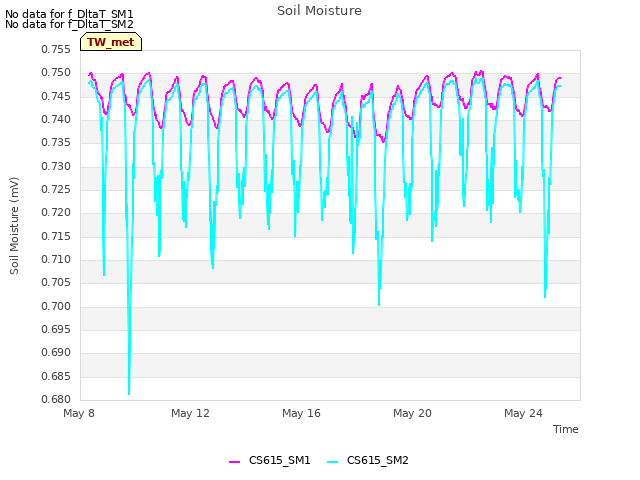
Task: Click the Soil Moisture chart title
Action: click(x=319, y=11)
